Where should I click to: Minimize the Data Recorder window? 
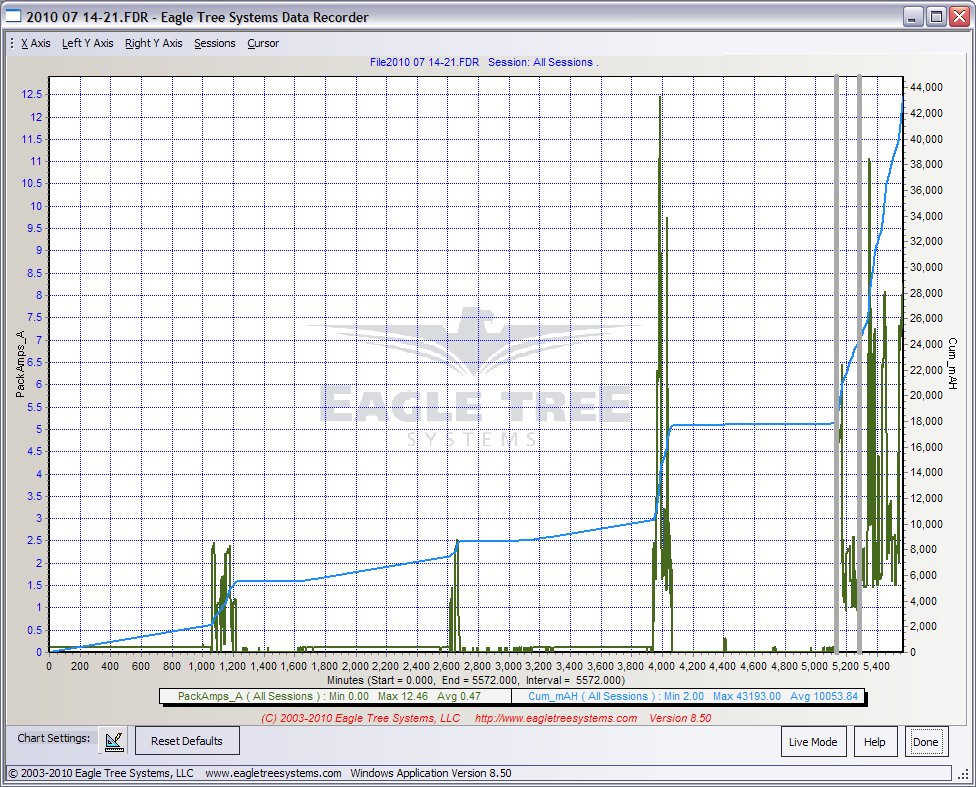coord(913,17)
